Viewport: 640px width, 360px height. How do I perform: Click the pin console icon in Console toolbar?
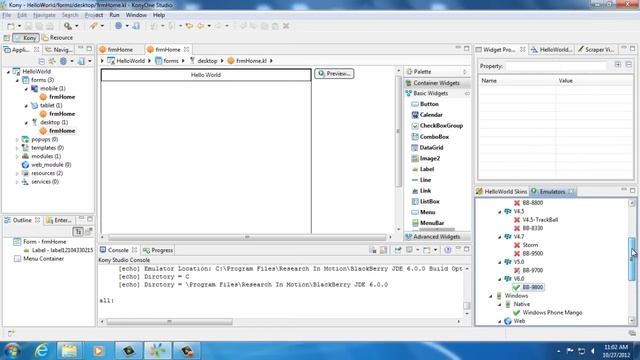[x=398, y=250]
